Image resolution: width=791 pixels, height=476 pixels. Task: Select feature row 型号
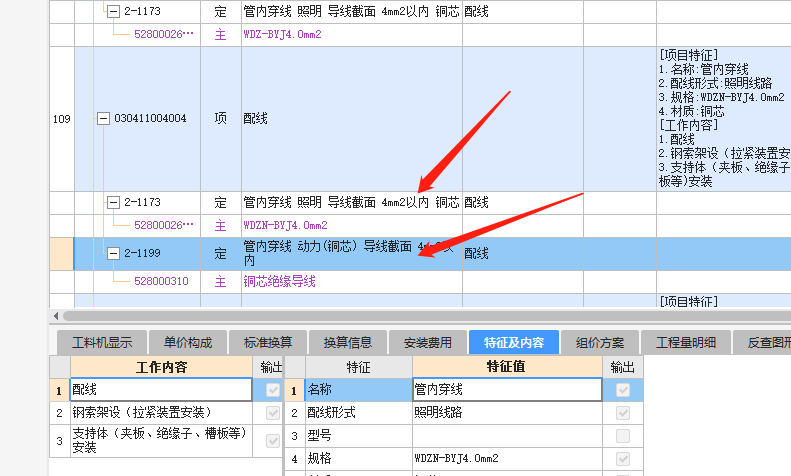point(359,436)
